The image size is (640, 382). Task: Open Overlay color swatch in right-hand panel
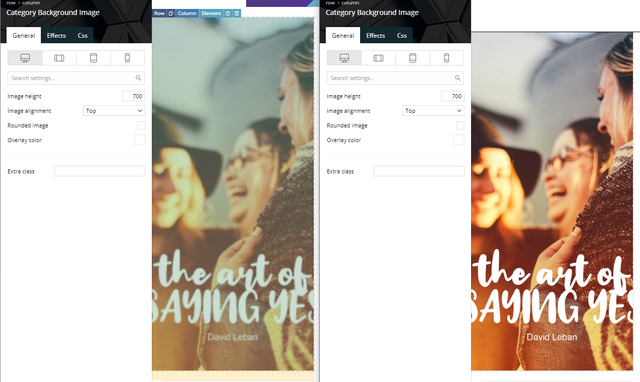click(x=459, y=140)
